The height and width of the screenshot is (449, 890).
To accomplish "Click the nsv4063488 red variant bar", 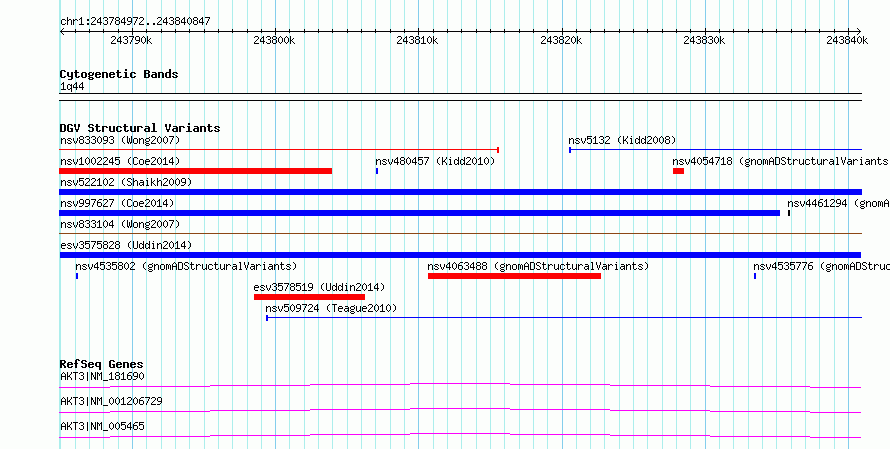I will point(514,276).
